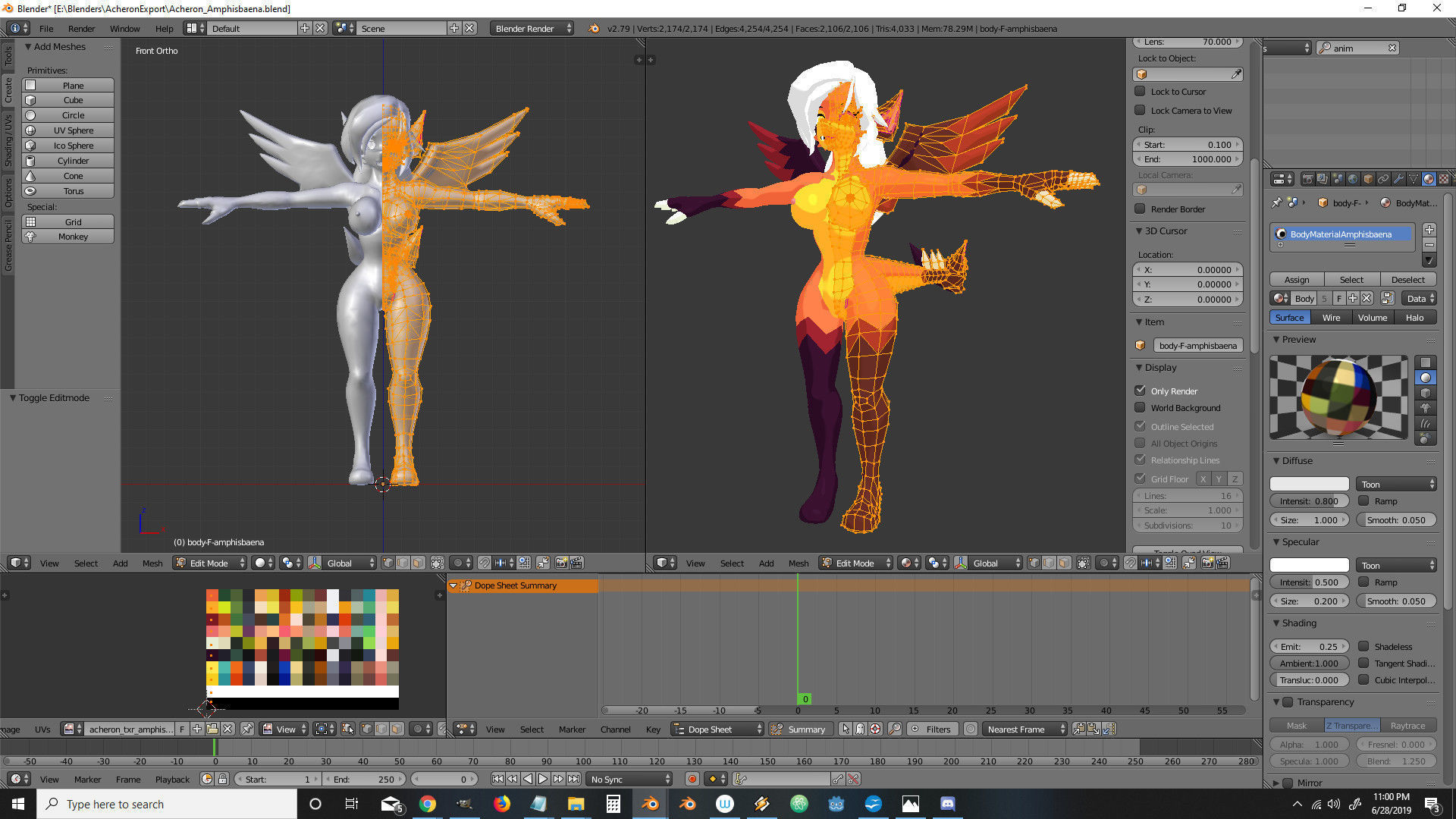Open the Render menu in top bar

point(81,28)
